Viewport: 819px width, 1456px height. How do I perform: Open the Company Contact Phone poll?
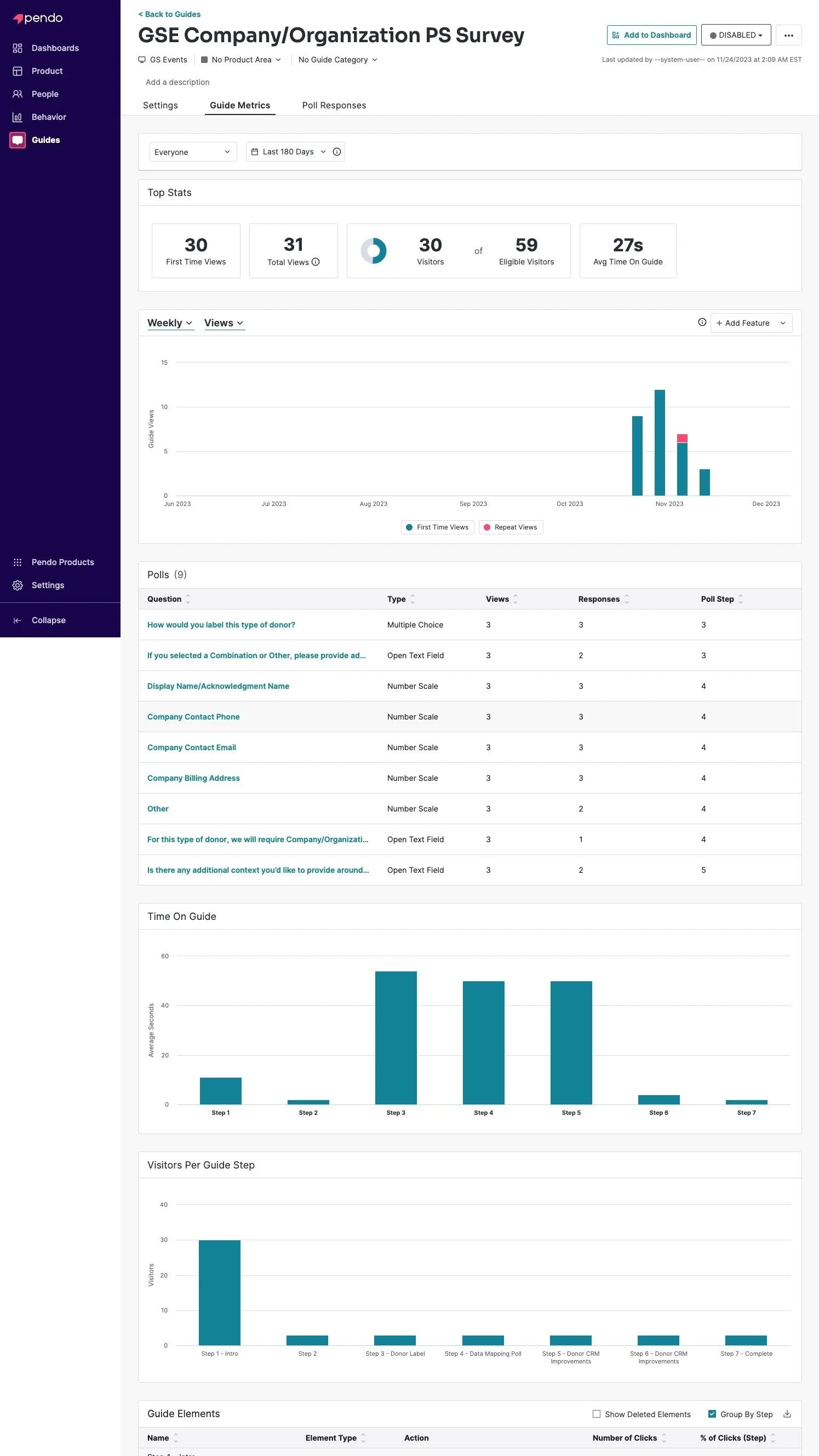click(x=193, y=717)
